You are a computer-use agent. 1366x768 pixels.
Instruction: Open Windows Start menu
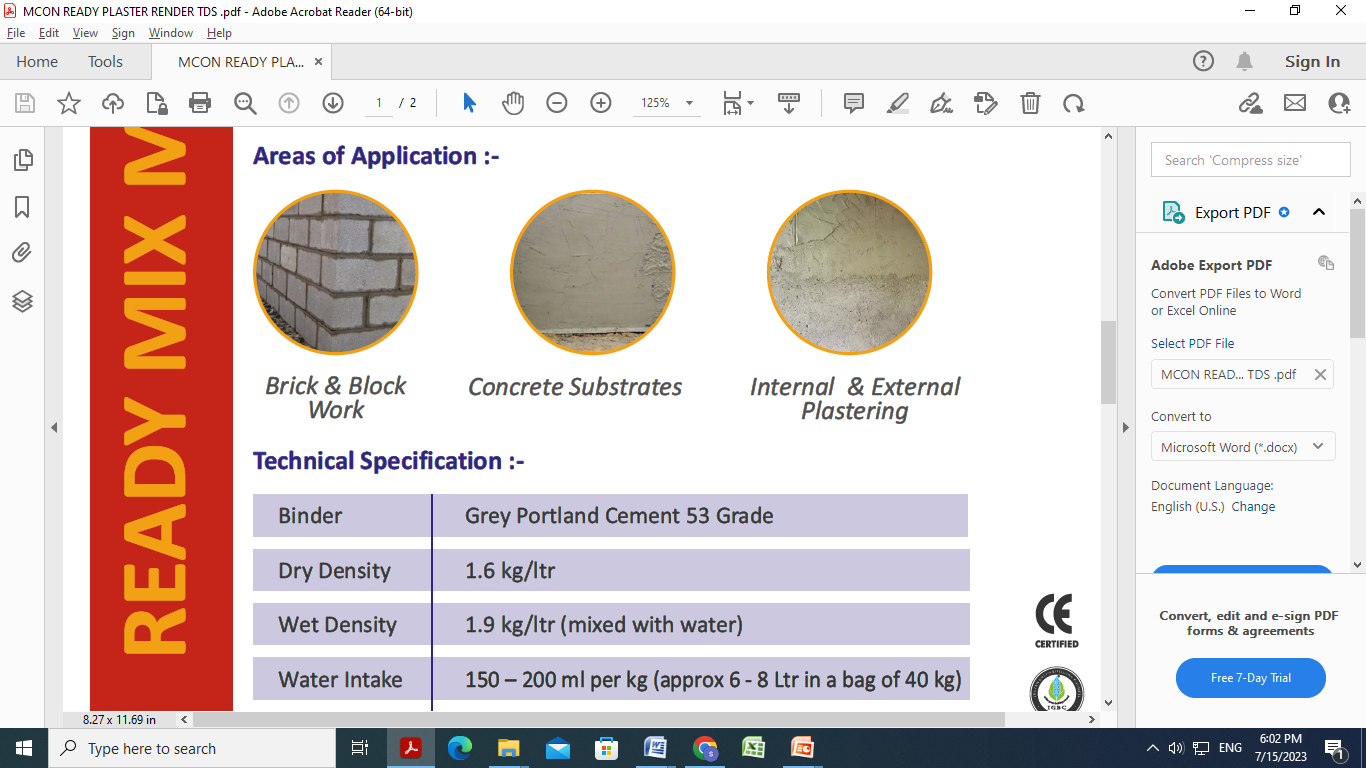[24, 748]
